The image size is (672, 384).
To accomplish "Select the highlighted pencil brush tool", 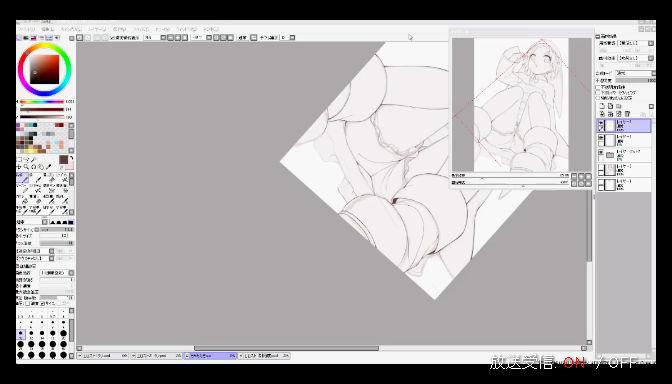I will click(22, 178).
